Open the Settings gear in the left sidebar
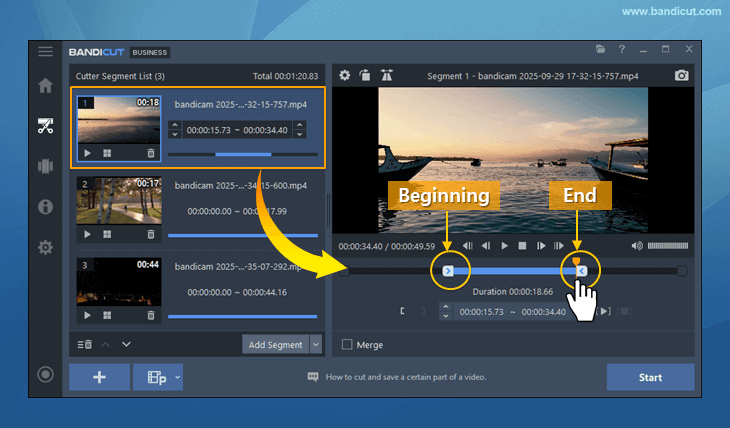730x428 pixels. (x=45, y=247)
